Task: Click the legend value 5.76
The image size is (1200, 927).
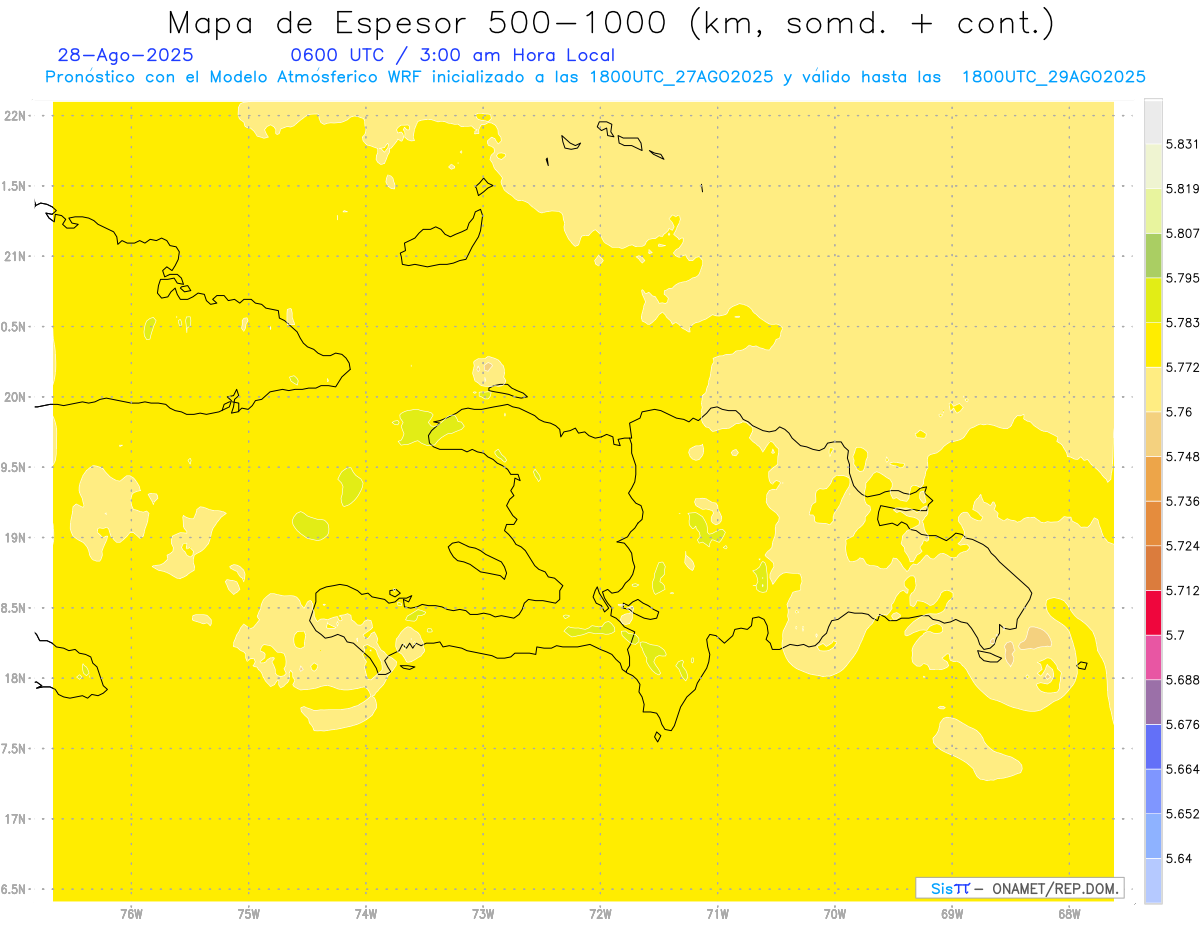Action: tap(1179, 411)
